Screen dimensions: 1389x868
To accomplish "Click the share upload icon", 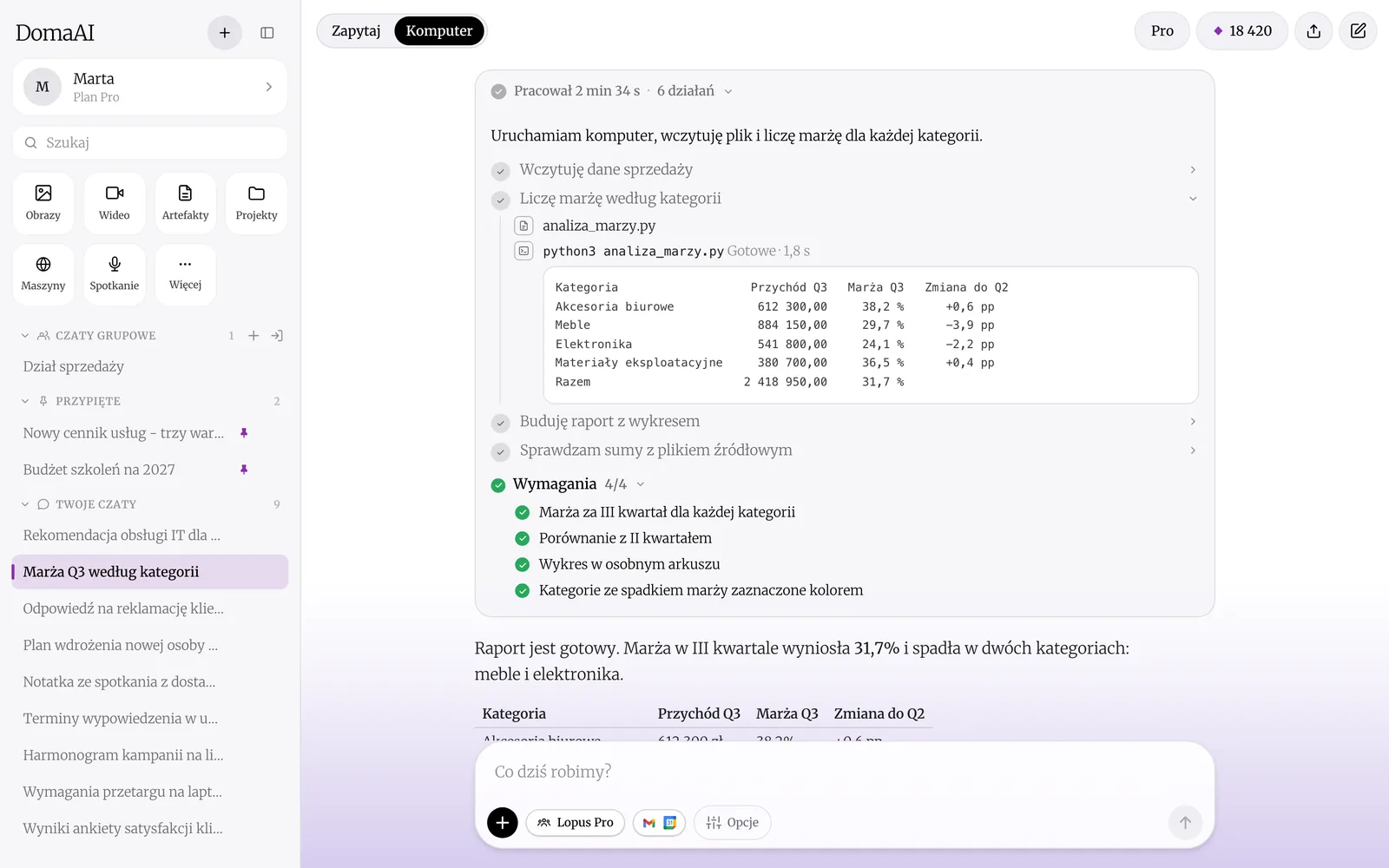I will tap(1313, 31).
